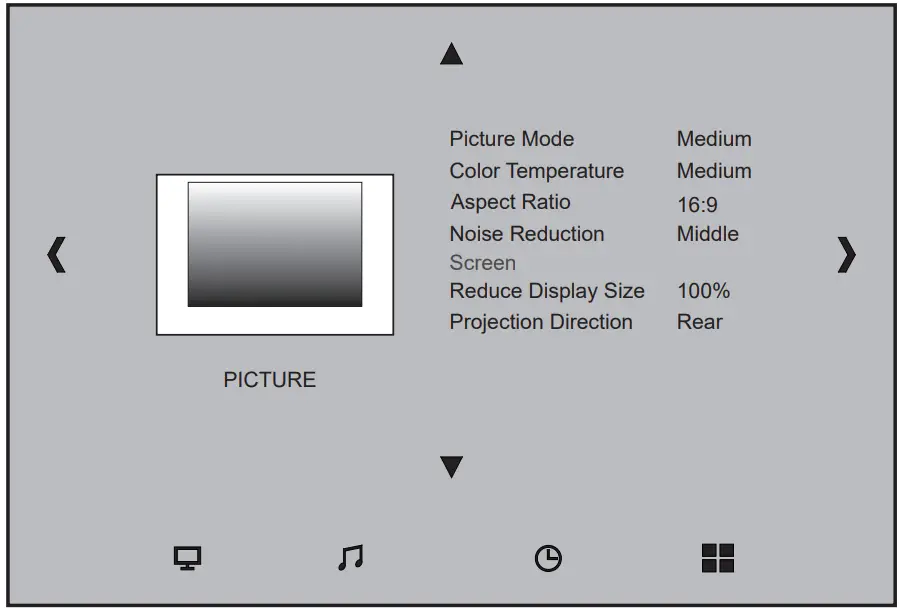This screenshot has height=608, width=899.
Task: Select the Noise Reduction menu entry
Action: coord(526,234)
